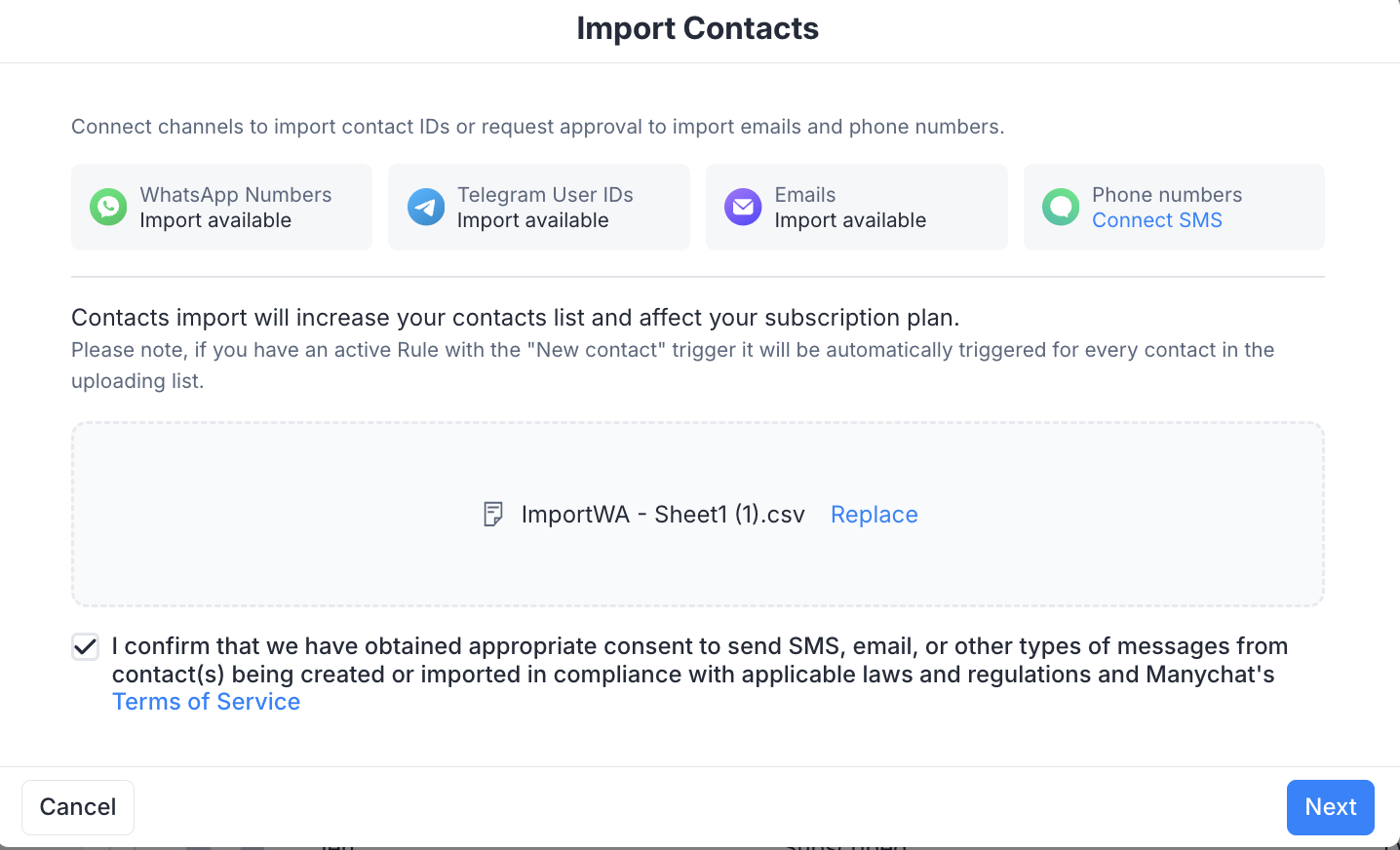Open the Connect SMS link
The image size is (1400, 850).
[x=1156, y=220]
